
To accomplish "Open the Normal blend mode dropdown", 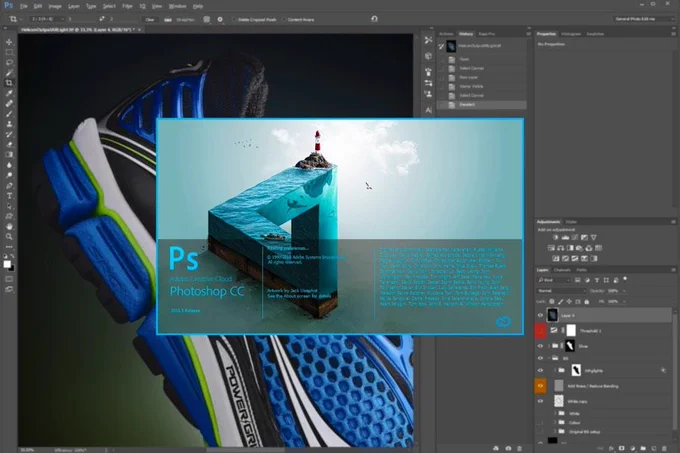I will click(x=560, y=291).
